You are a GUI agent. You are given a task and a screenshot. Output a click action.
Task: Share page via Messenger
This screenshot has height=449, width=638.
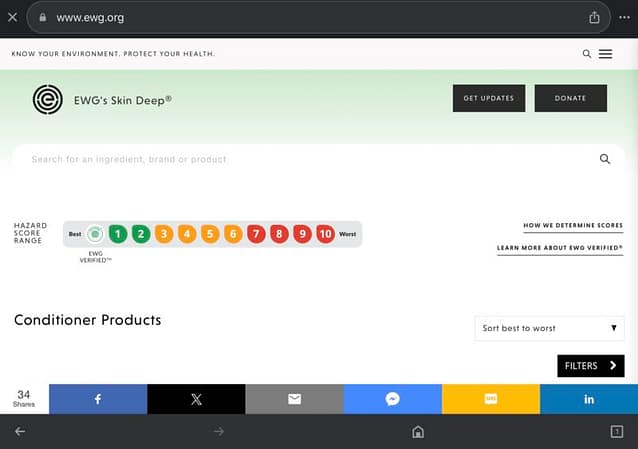[393, 399]
